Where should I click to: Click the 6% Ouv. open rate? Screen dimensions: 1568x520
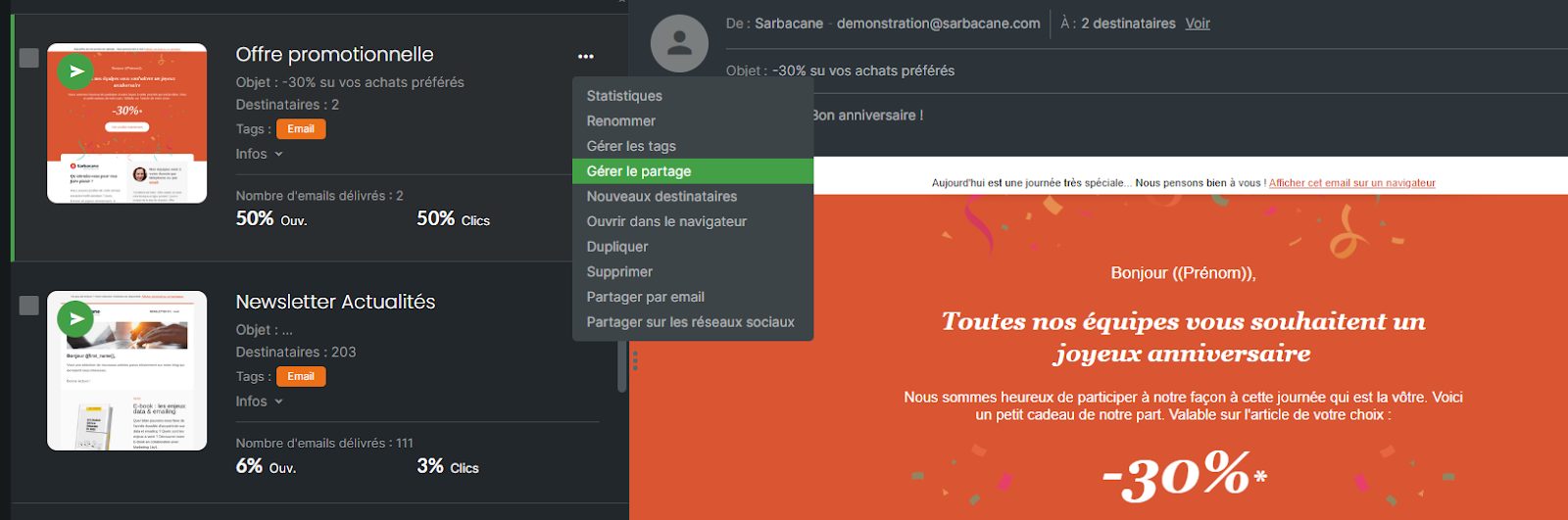(x=266, y=467)
